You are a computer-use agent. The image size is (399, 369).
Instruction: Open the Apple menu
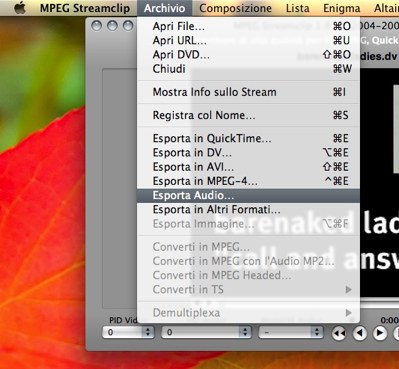20,8
